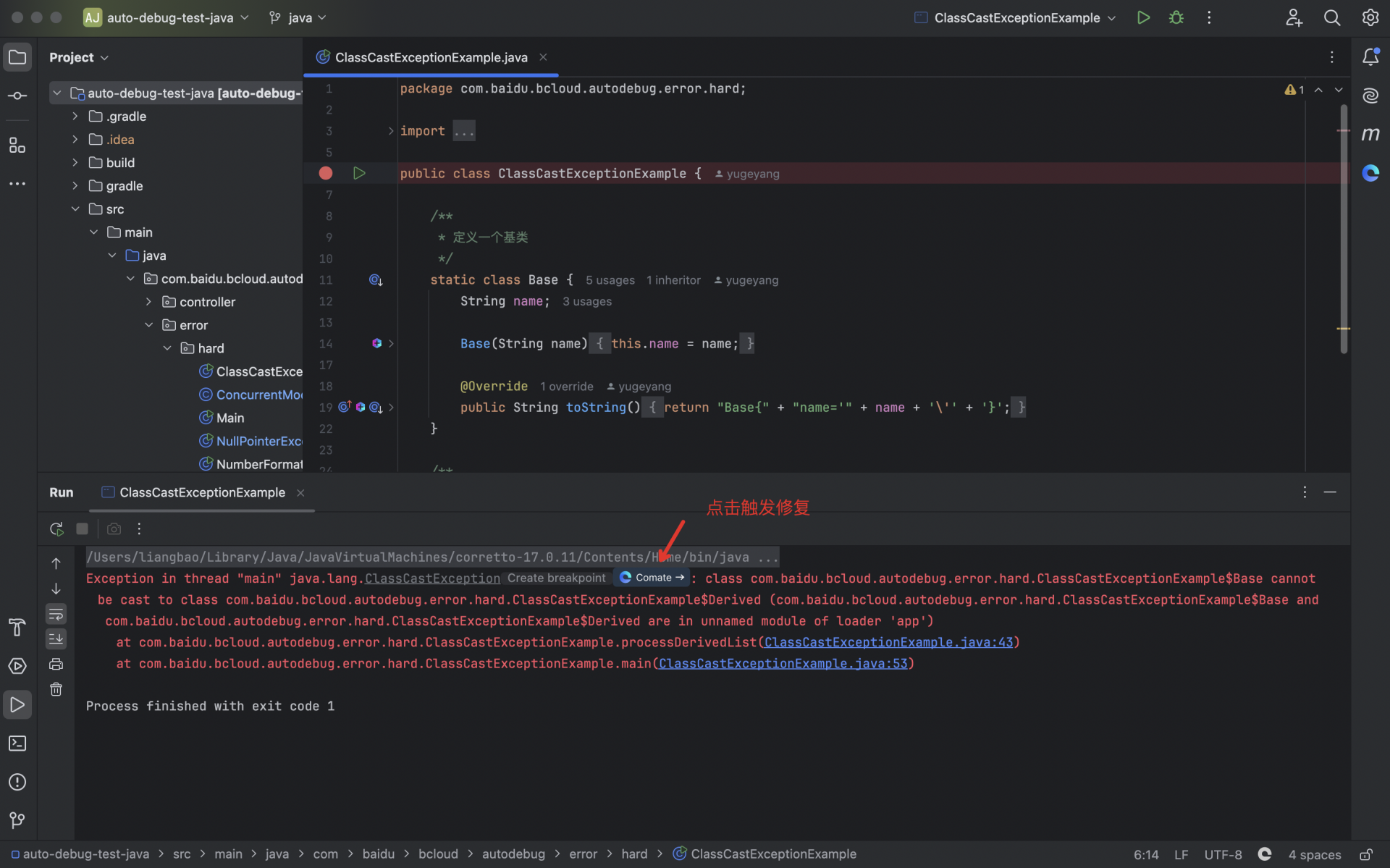Open stack link ClassCastExceptionExample.java:53
The height and width of the screenshot is (868, 1390).
click(x=783, y=663)
